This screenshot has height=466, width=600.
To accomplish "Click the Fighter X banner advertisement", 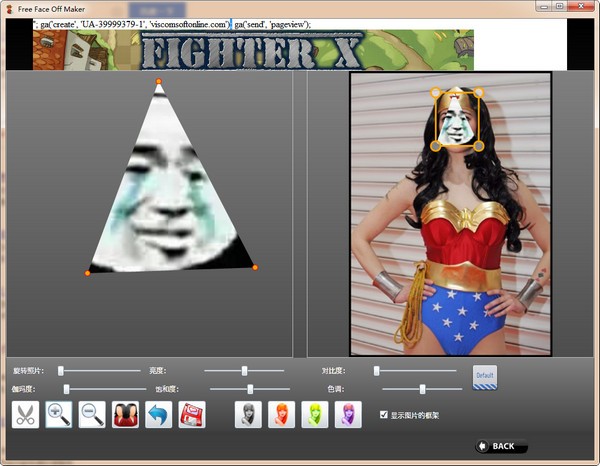I will point(253,50).
